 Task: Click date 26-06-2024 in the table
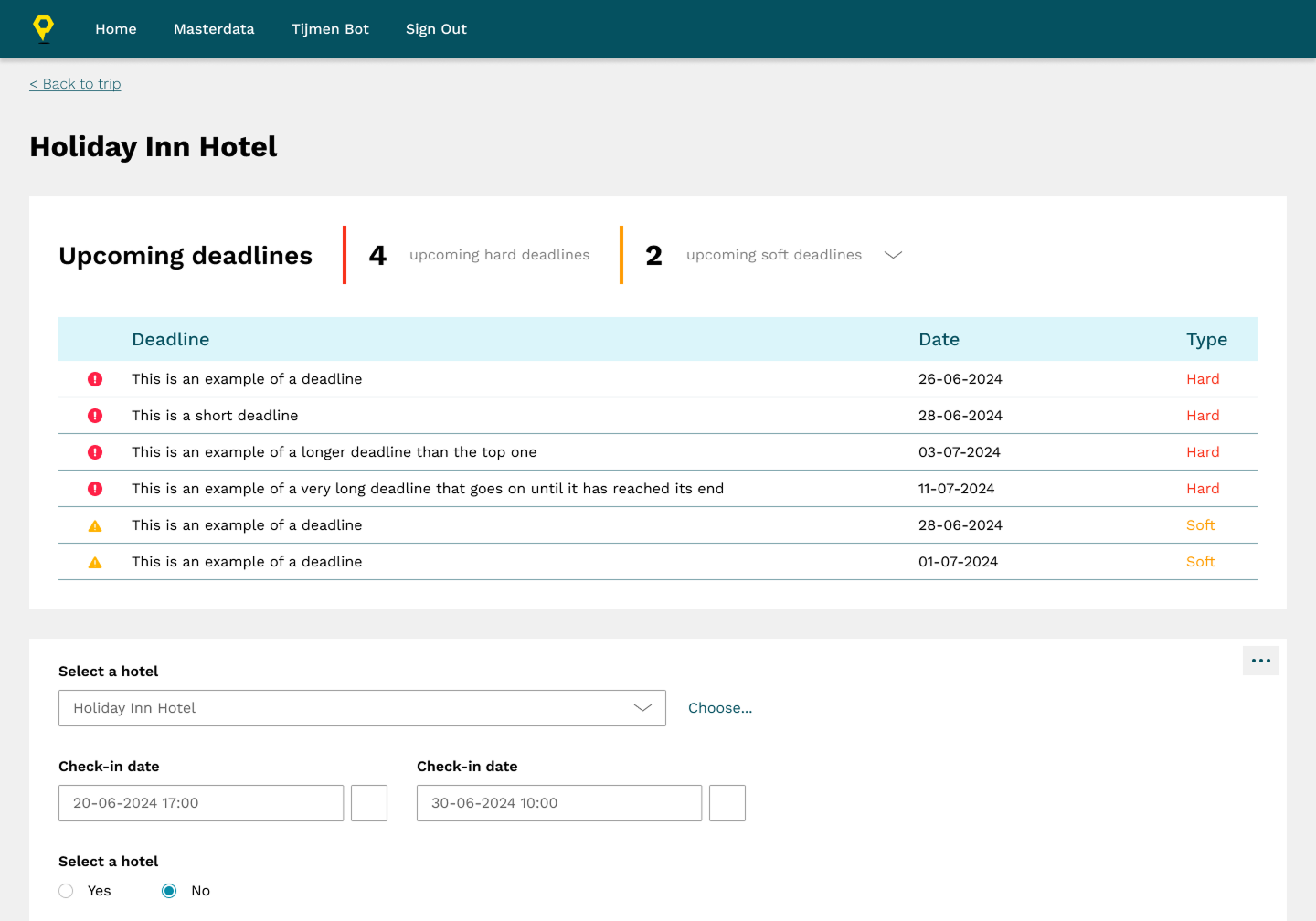point(960,379)
